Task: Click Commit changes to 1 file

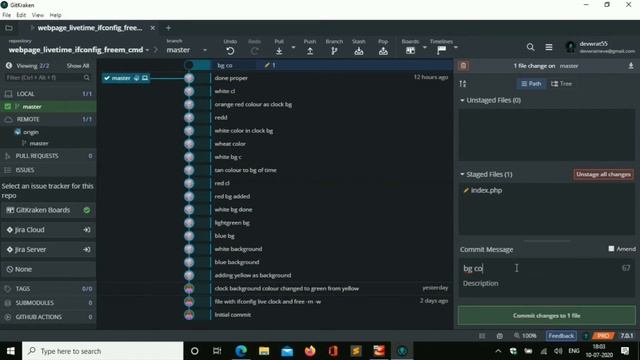Action: click(547, 316)
